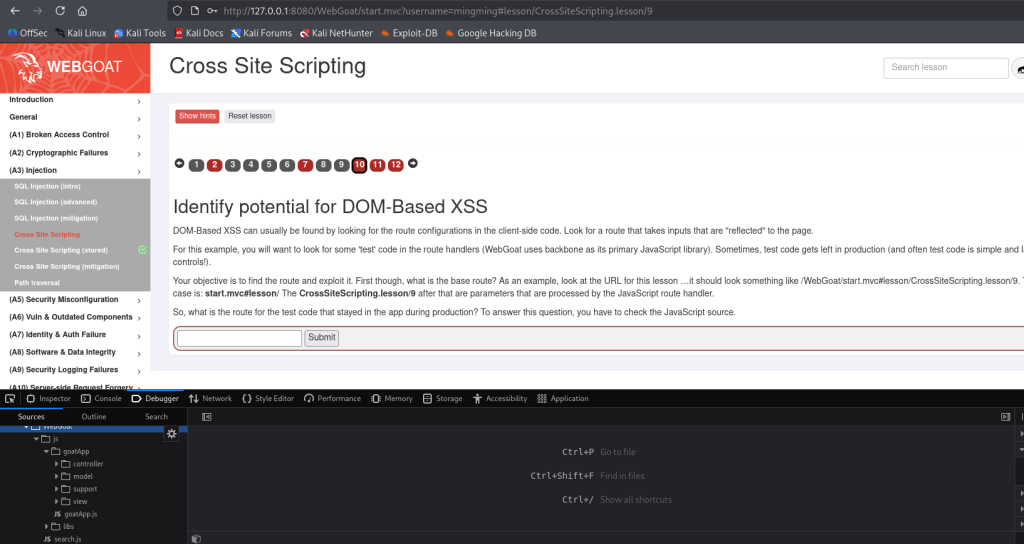
Task: Open the Outline tab in Debugger
Action: coord(93,417)
